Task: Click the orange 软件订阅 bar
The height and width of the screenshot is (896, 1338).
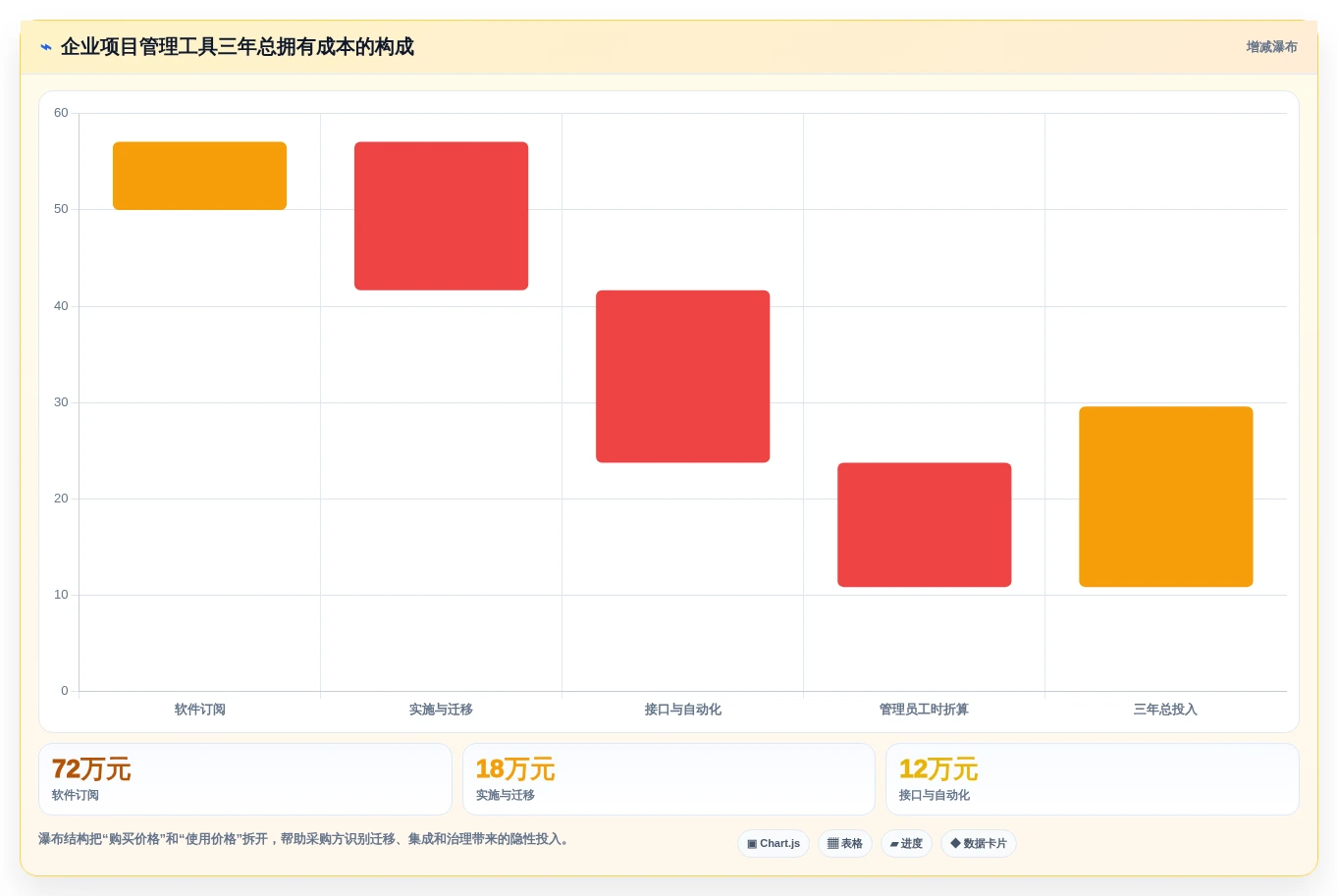Action: 199,176
